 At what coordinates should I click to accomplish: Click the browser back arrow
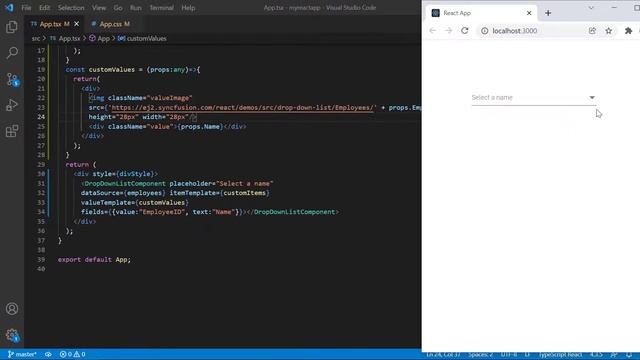pos(433,31)
